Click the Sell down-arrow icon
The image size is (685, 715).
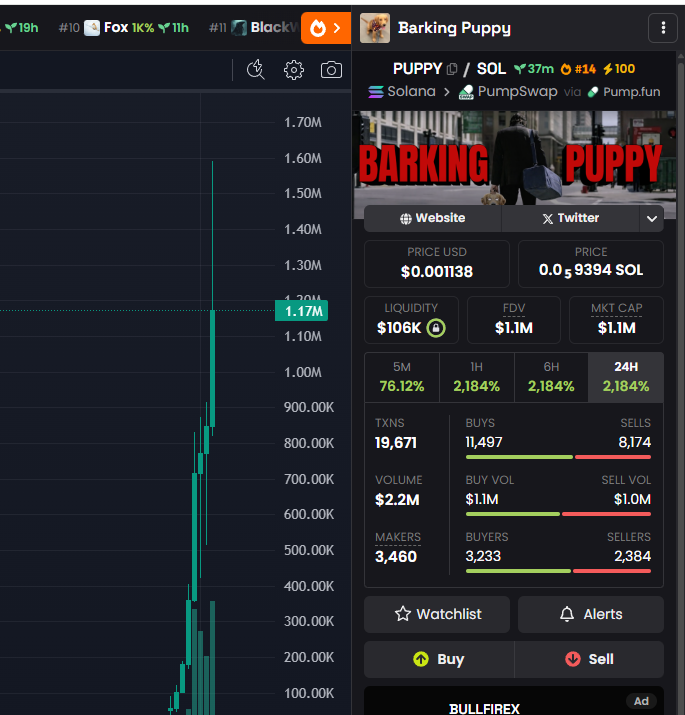(x=573, y=659)
